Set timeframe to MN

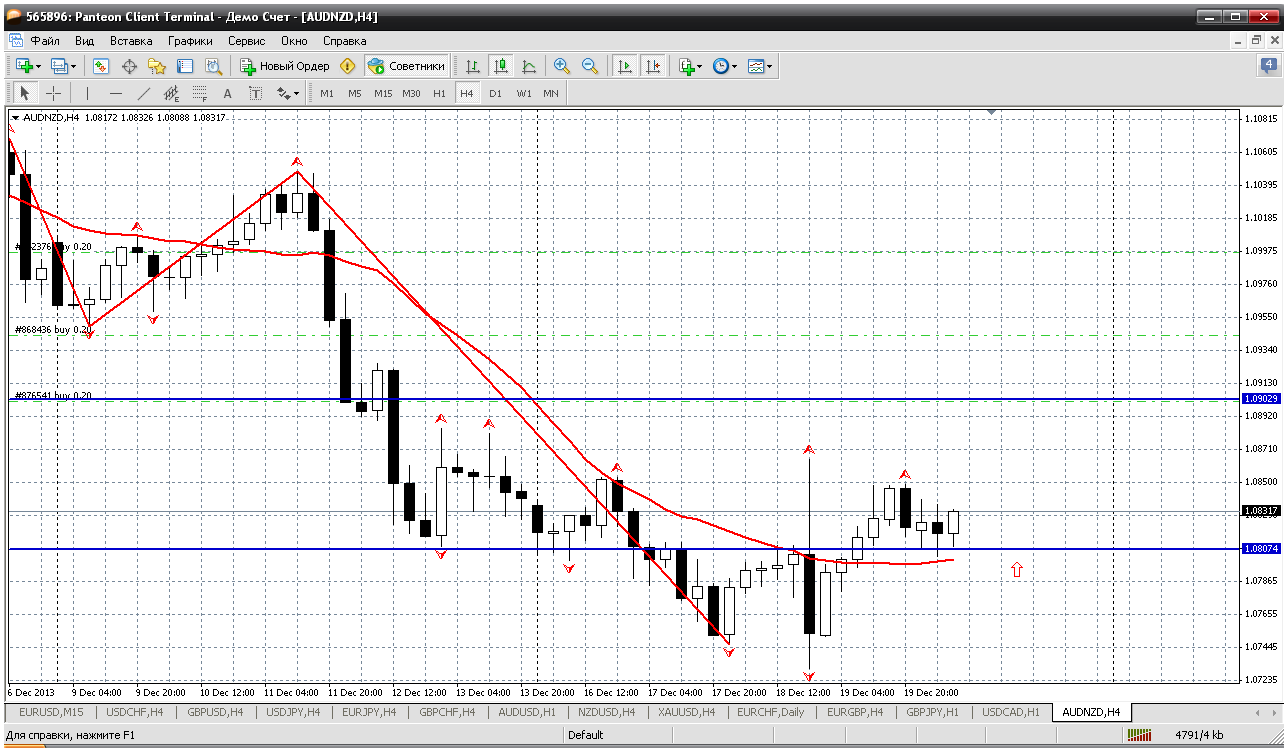click(551, 93)
